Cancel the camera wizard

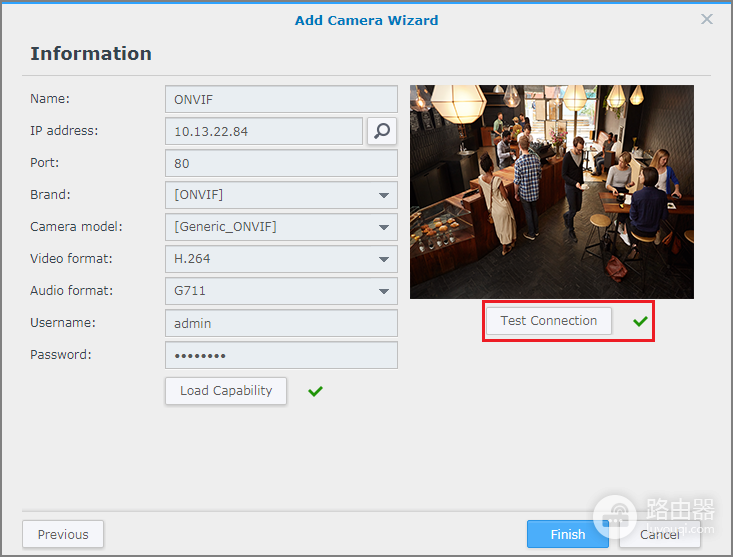[x=660, y=534]
